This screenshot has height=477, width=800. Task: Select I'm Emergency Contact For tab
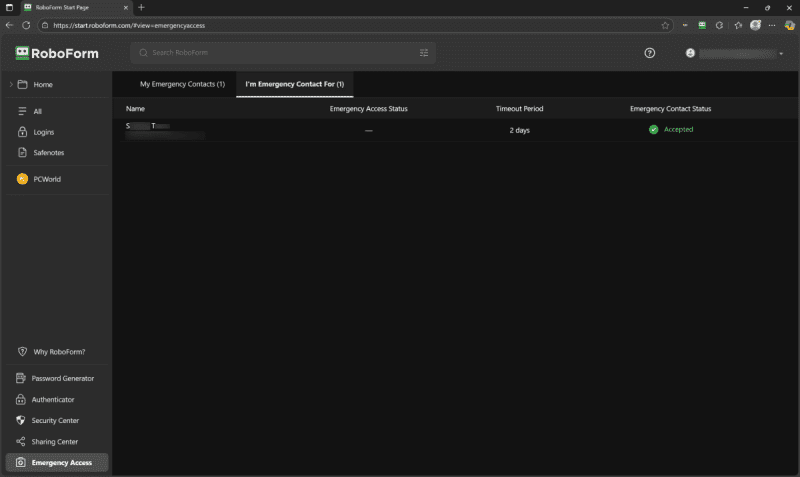click(294, 84)
